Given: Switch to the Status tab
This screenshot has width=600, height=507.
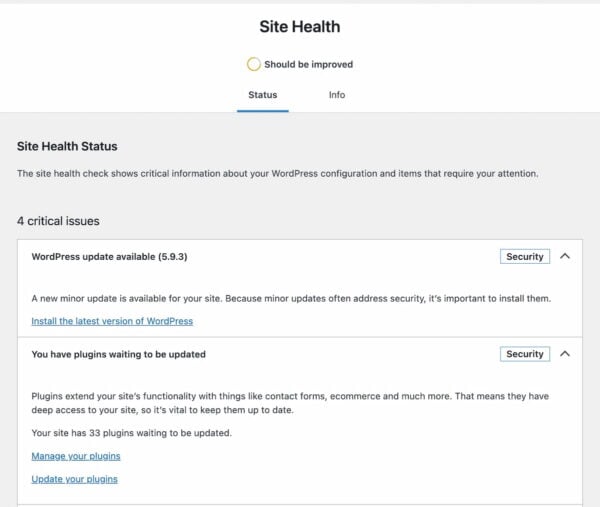Looking at the screenshot, I should (262, 95).
